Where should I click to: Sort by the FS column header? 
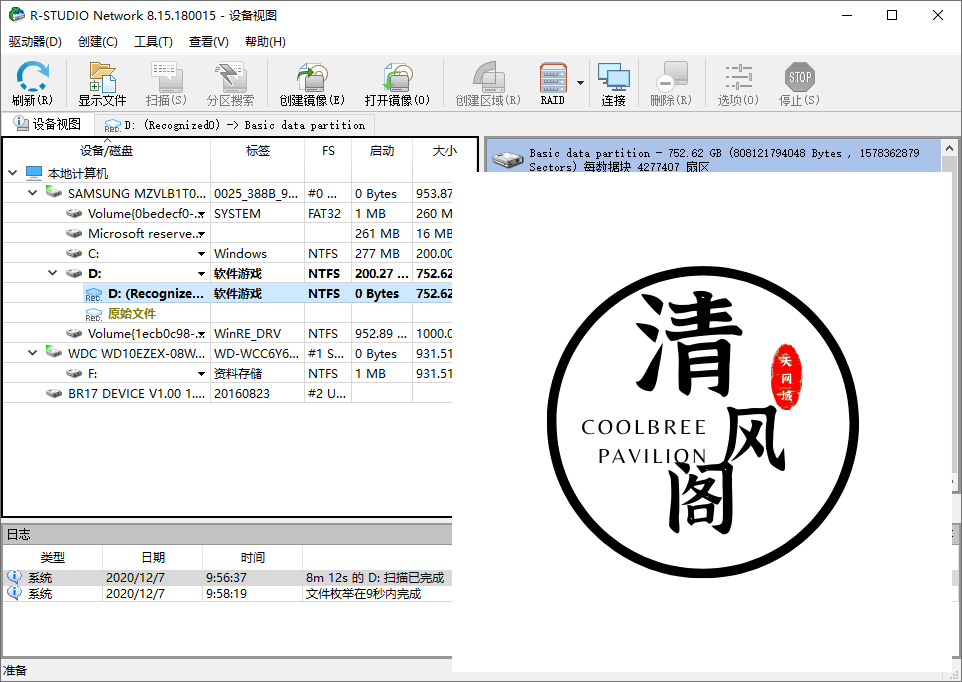click(328, 151)
